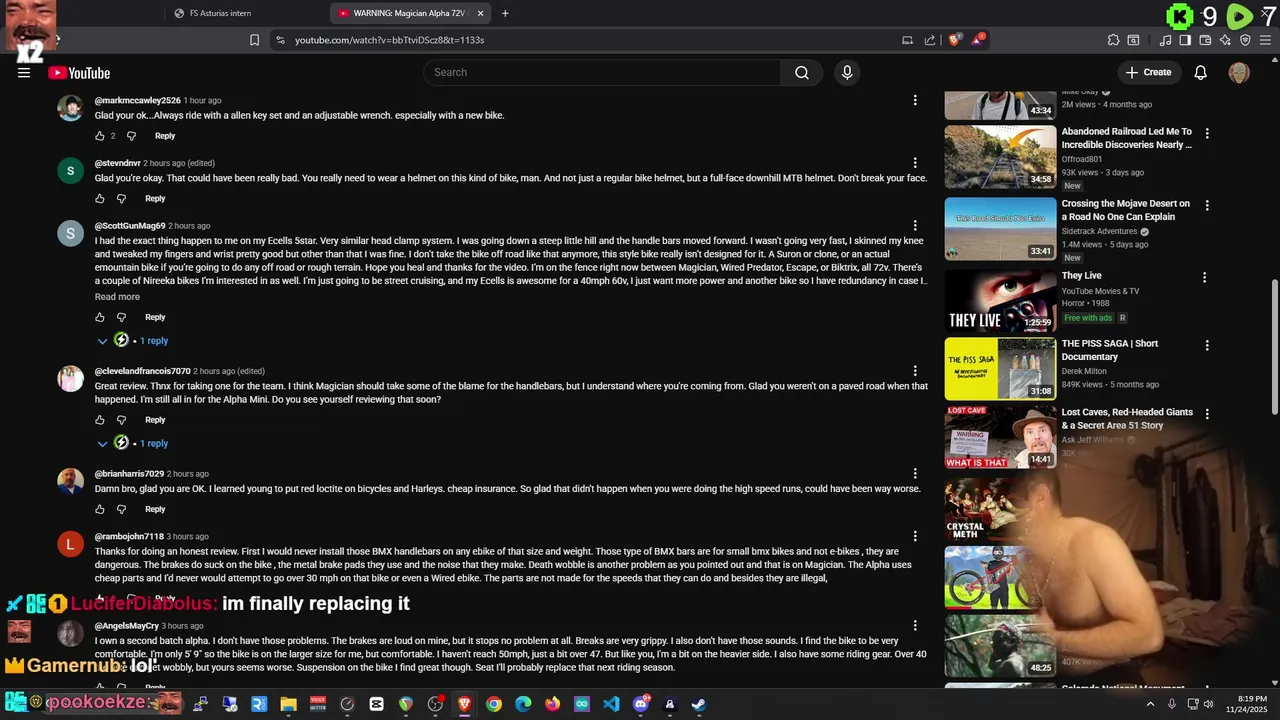Open 'THE PISS SAGA' video thumbnail

pyautogui.click(x=1000, y=368)
